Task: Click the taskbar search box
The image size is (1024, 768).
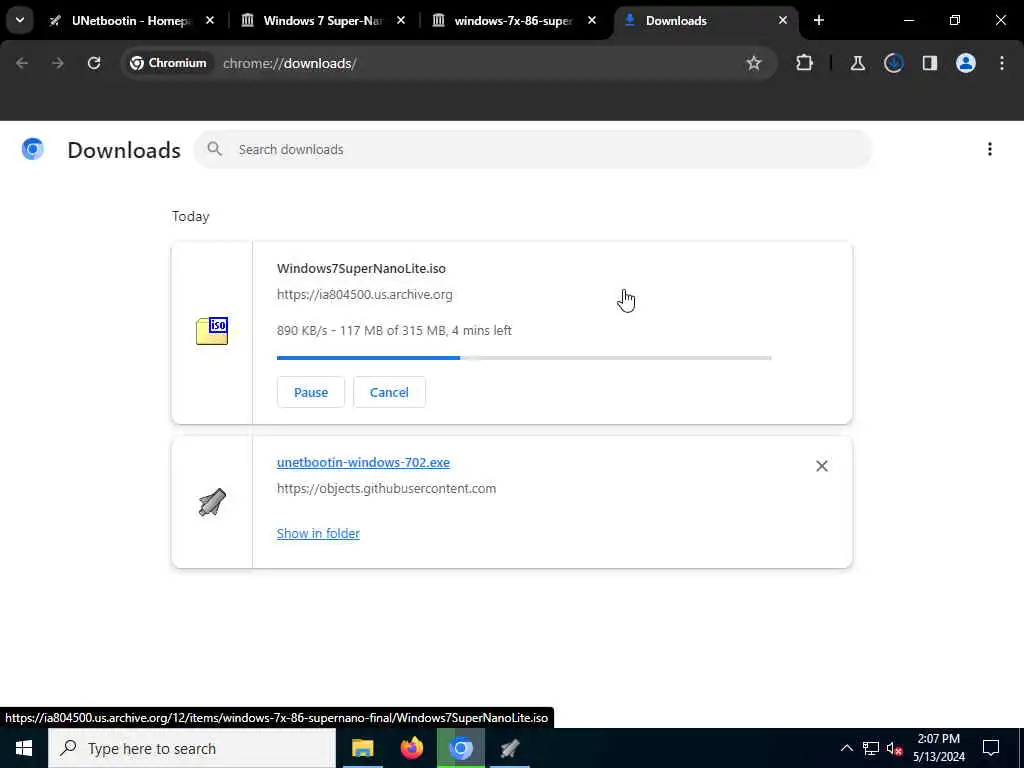Action: pyautogui.click(x=192, y=748)
